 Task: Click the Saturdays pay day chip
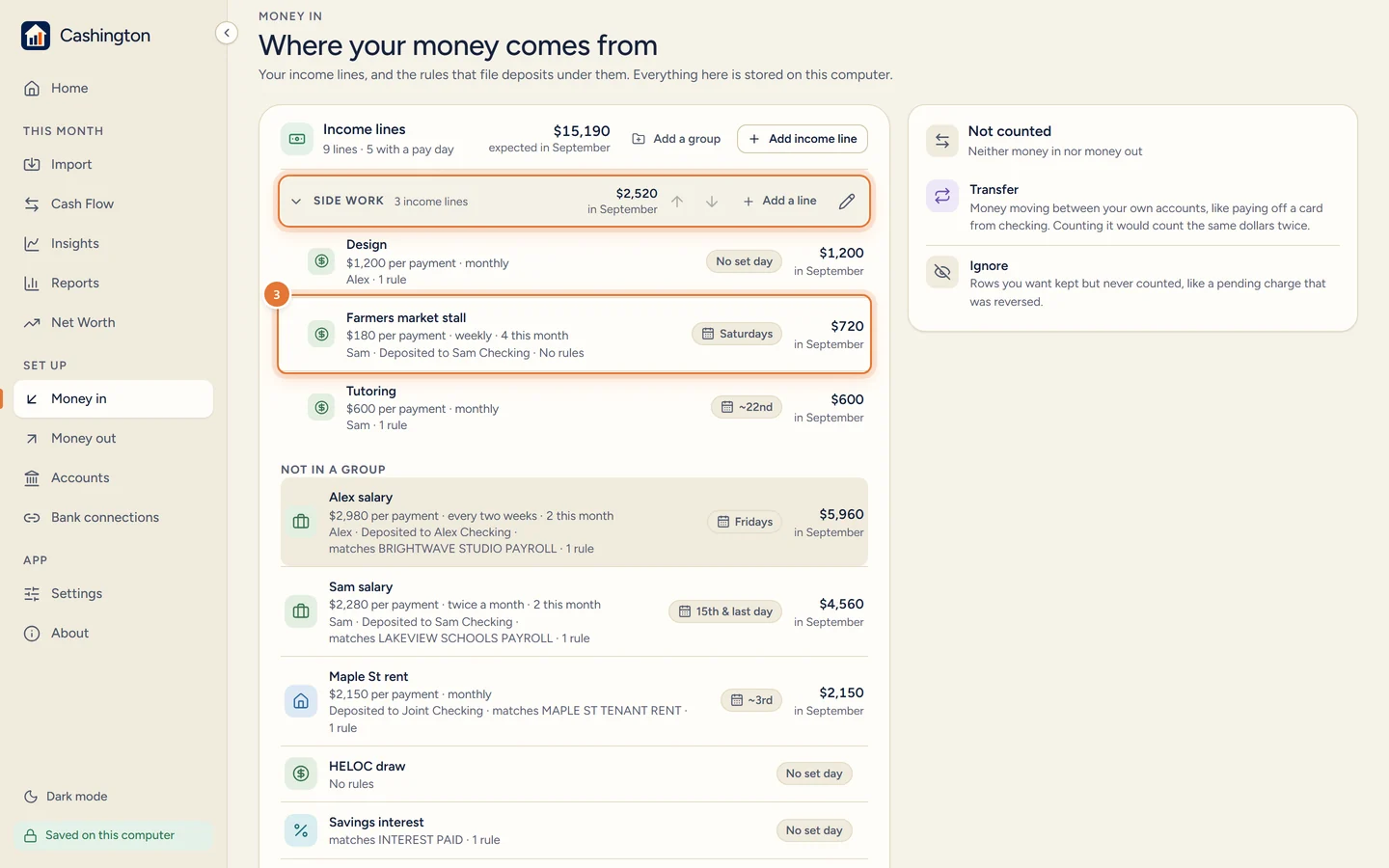pyautogui.click(x=737, y=334)
